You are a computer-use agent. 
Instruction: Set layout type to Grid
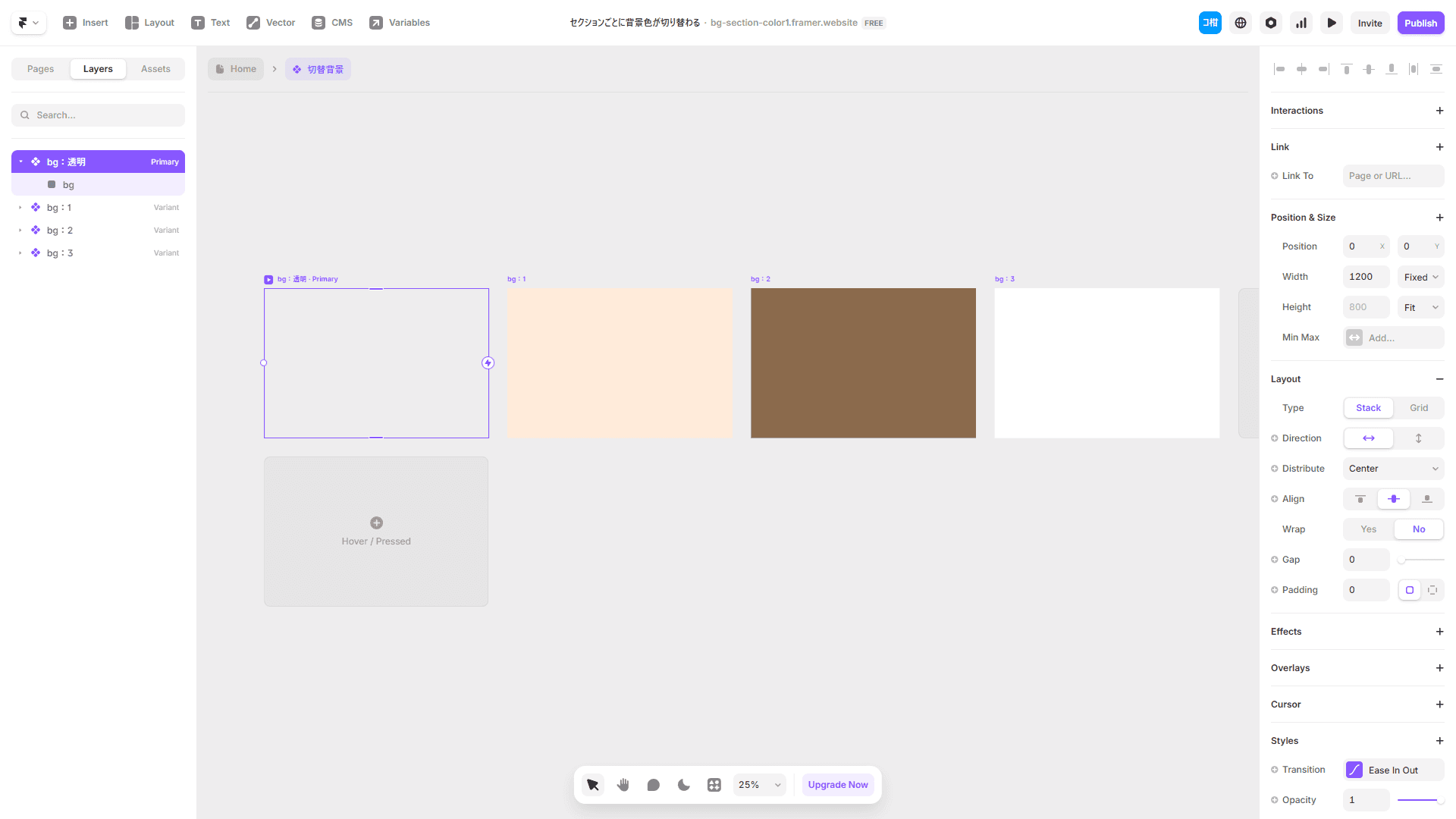pos(1418,408)
